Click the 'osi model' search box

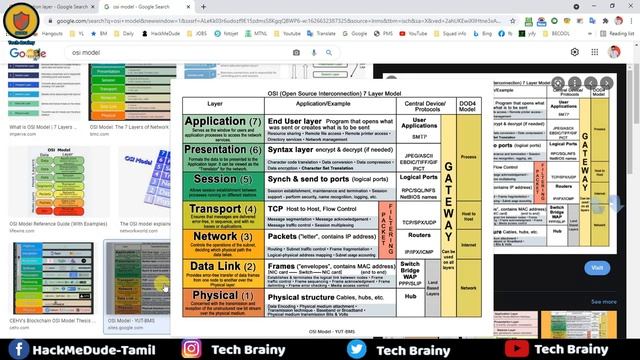[x=180, y=53]
